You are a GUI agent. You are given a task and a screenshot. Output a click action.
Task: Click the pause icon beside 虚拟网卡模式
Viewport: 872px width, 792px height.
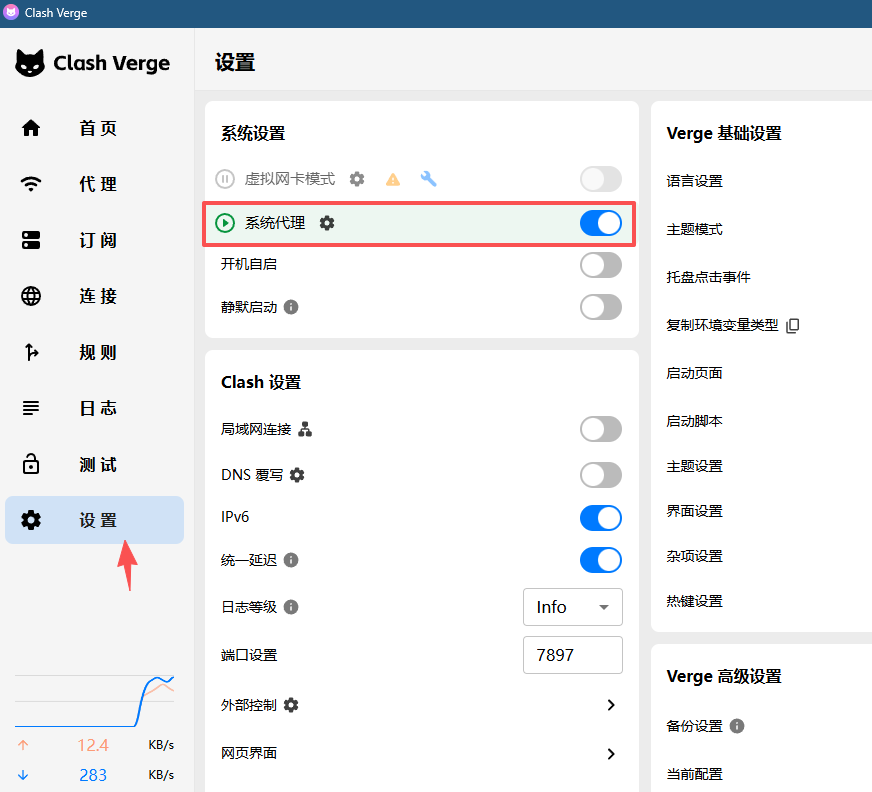[225, 179]
